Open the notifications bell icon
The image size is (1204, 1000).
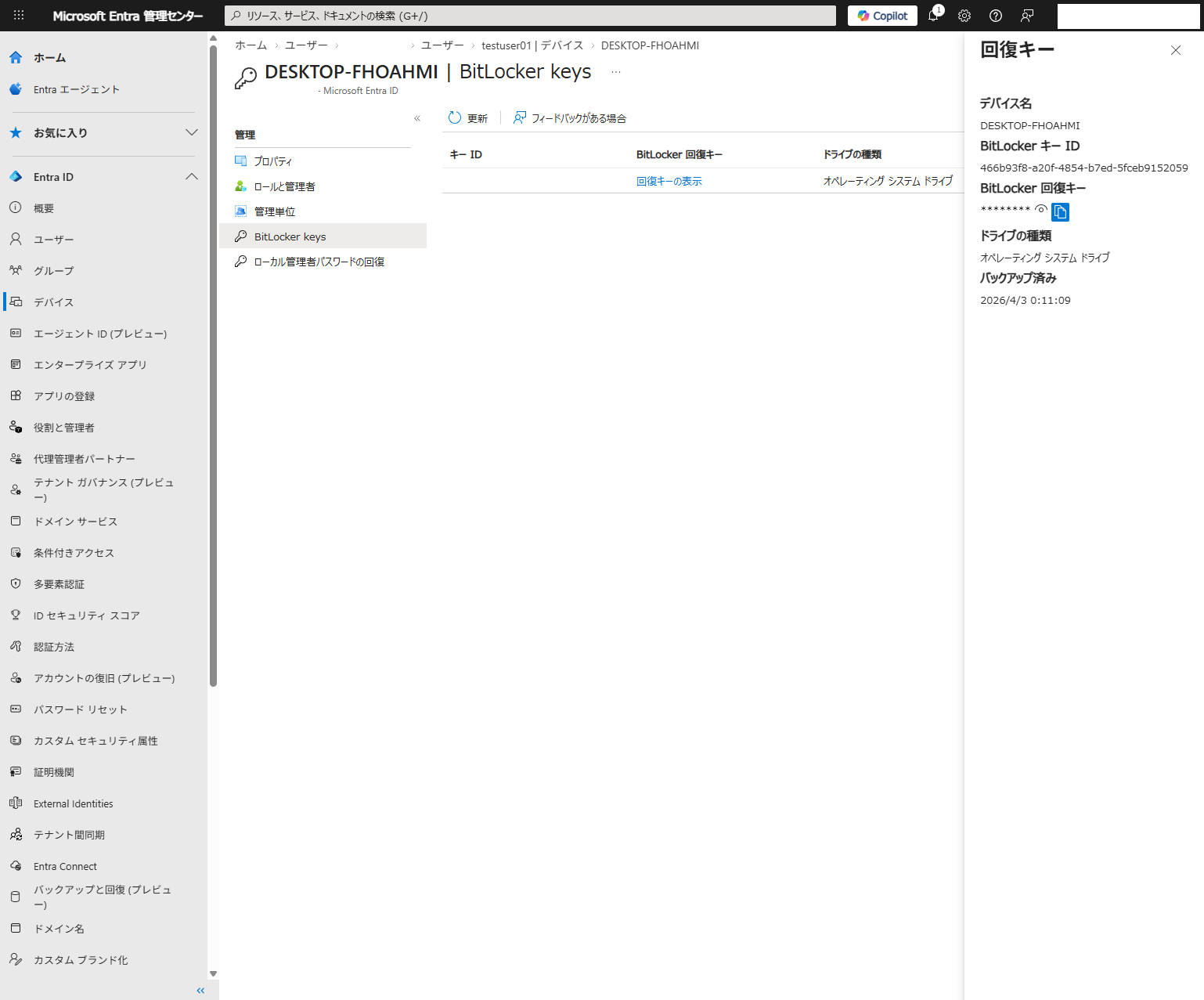933,16
